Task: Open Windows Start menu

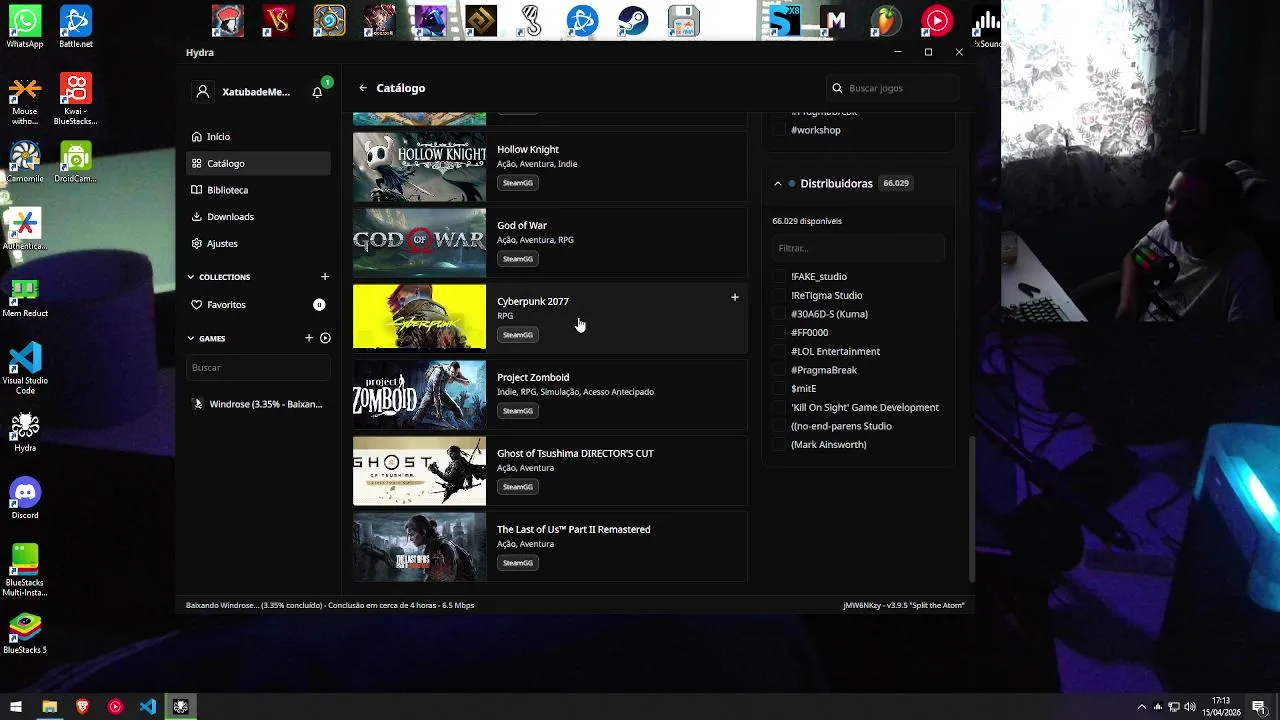Action: 16,707
